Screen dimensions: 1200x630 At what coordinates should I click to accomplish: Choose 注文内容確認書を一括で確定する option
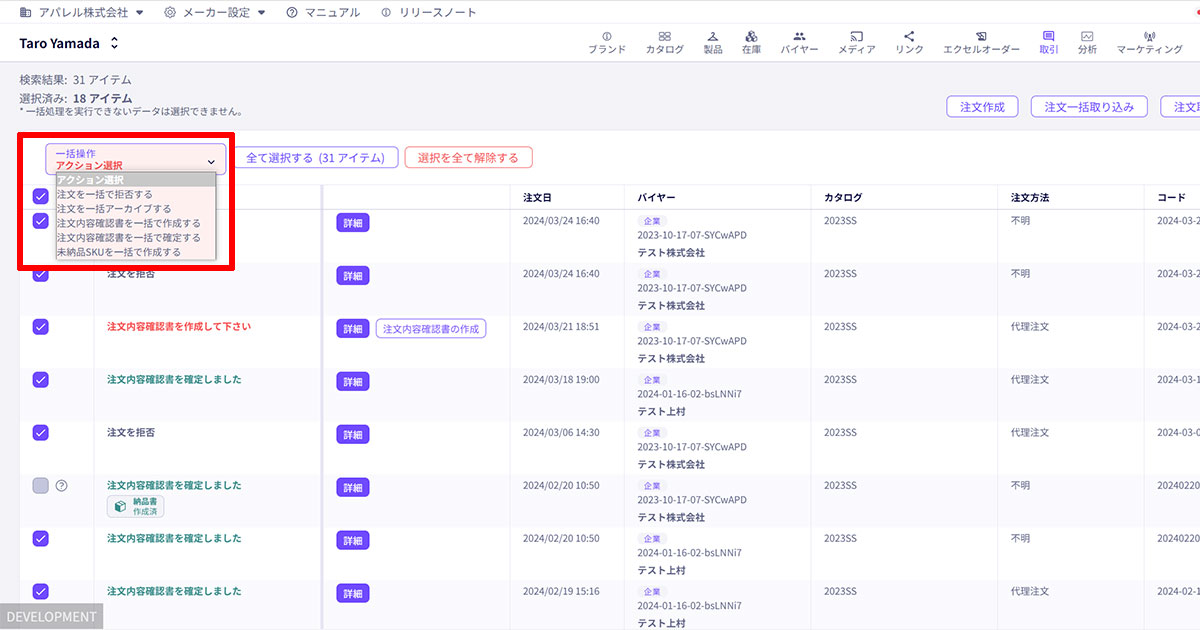tap(135, 238)
